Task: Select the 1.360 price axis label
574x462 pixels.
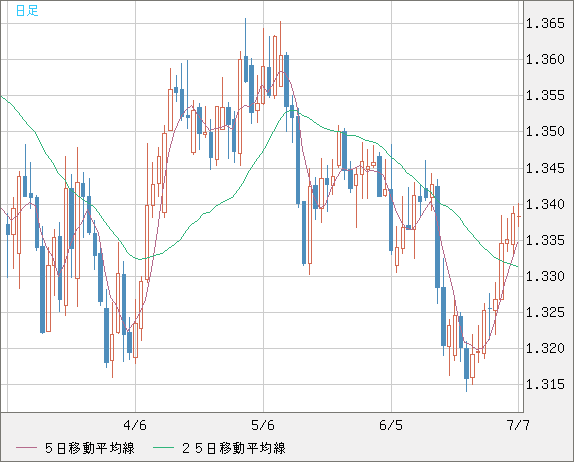Action: point(545,59)
